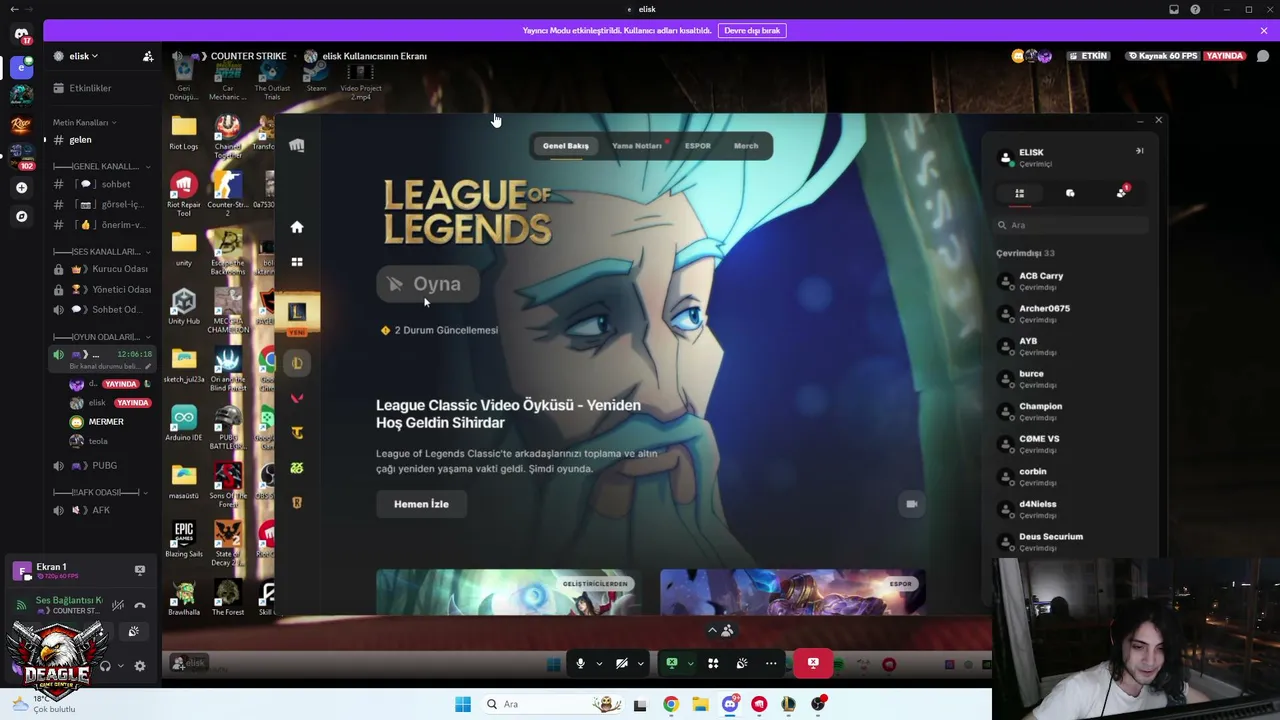Screen dimensions: 1280x720
Task: Open the Riot Client grid library icon
Action: coord(297,262)
